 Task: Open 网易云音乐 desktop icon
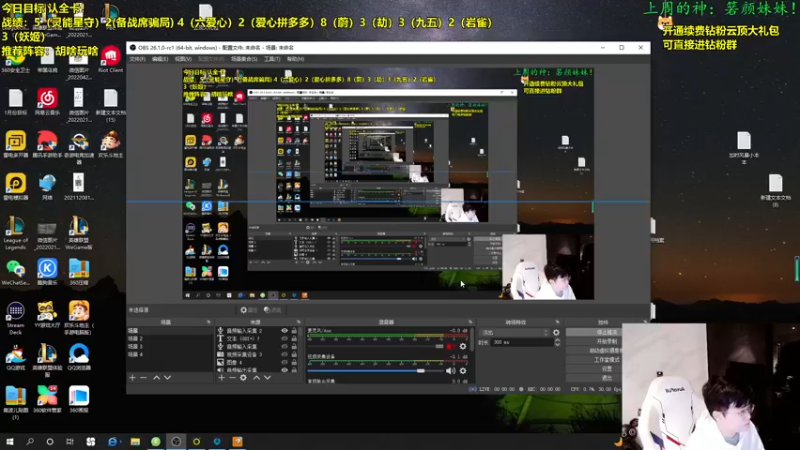tap(47, 102)
